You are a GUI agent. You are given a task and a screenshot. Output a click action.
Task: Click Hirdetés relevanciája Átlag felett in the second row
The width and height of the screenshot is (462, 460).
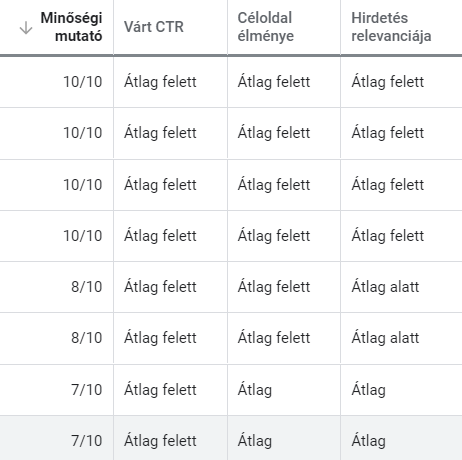coord(388,133)
